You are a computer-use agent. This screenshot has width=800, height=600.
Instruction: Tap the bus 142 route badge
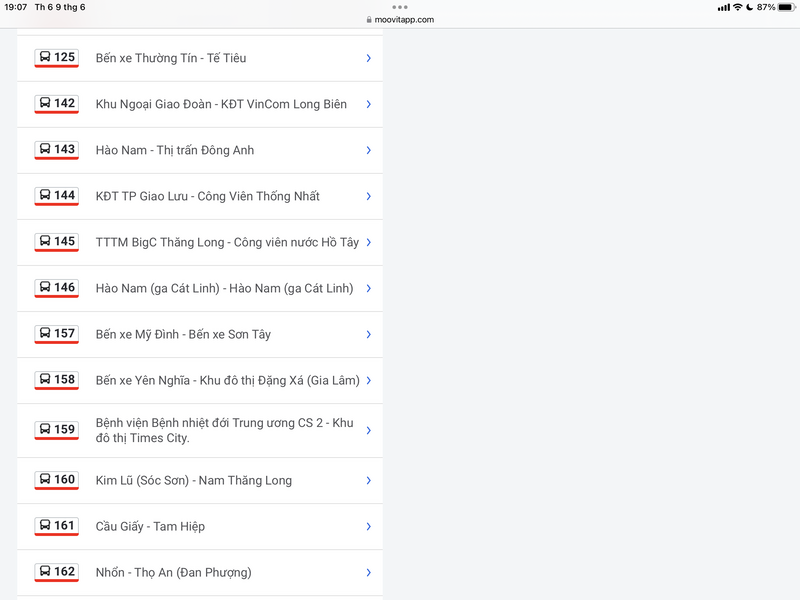pyautogui.click(x=57, y=104)
